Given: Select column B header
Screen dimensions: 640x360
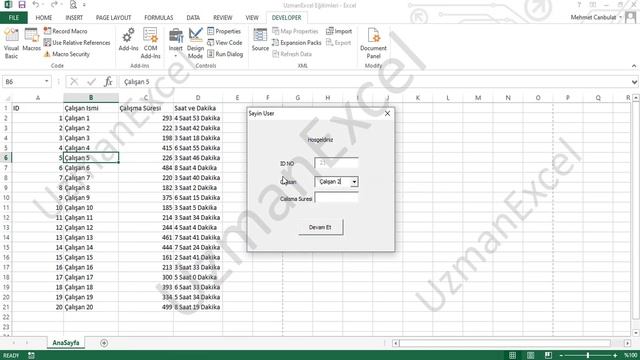Looking at the screenshot, I should click(91, 98).
